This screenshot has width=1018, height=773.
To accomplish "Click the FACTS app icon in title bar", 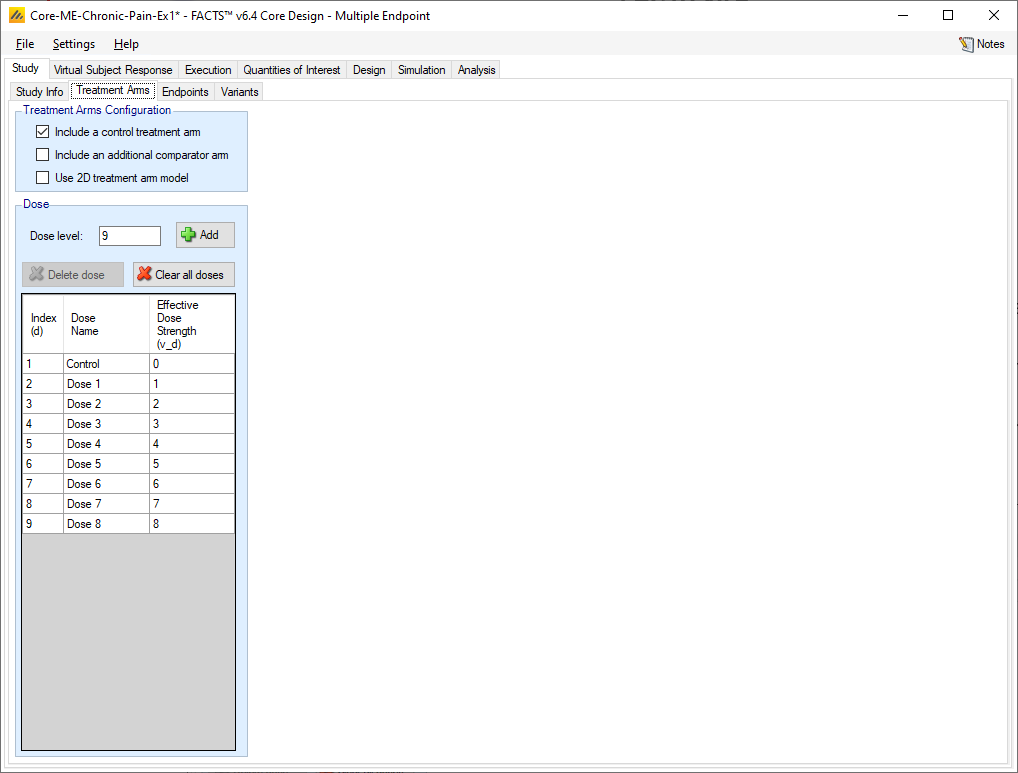I will click(17, 16).
